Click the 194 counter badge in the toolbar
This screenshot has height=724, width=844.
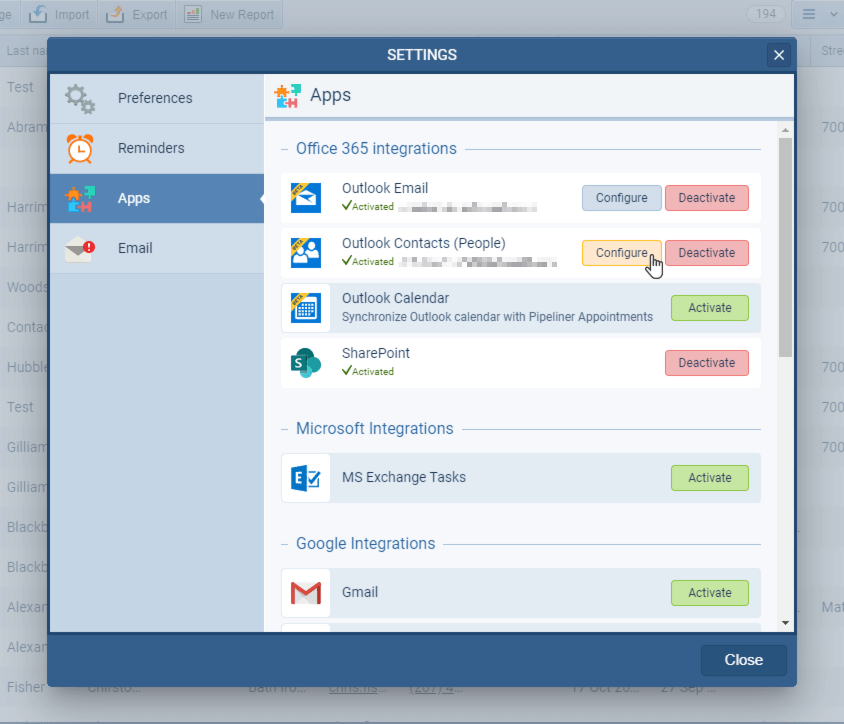point(765,14)
